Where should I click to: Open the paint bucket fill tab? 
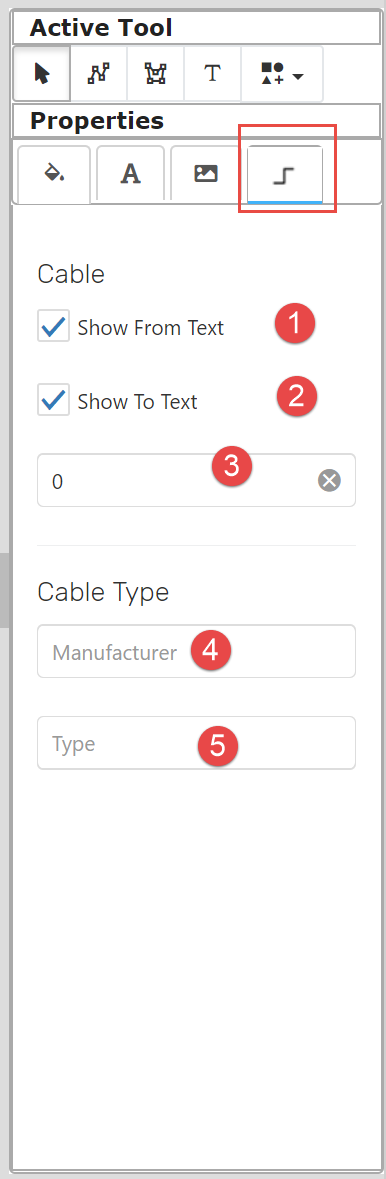[53, 174]
